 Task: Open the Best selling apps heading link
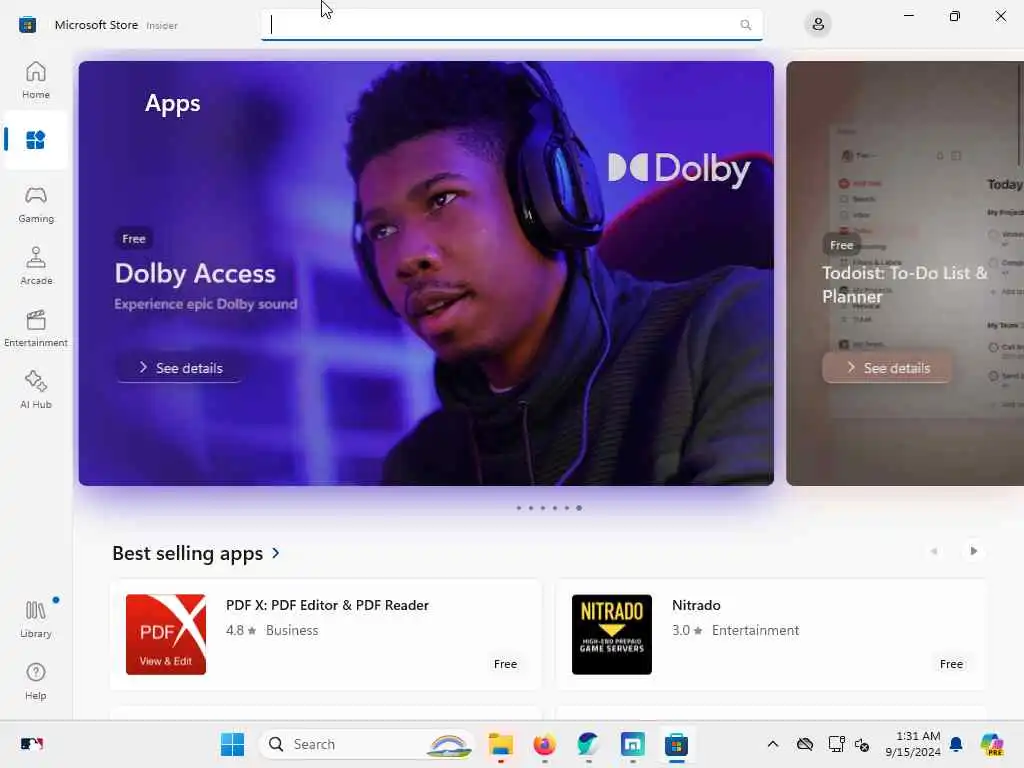[x=187, y=553]
